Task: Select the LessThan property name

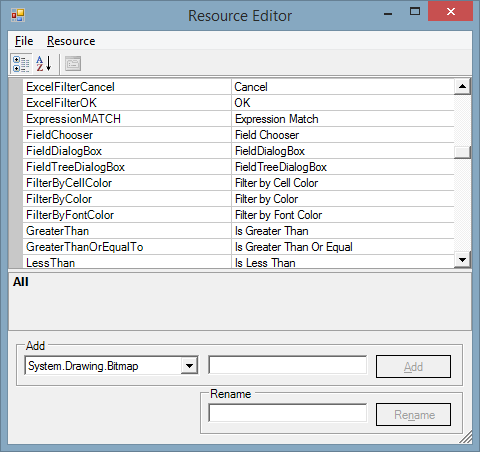Action: coord(51,263)
